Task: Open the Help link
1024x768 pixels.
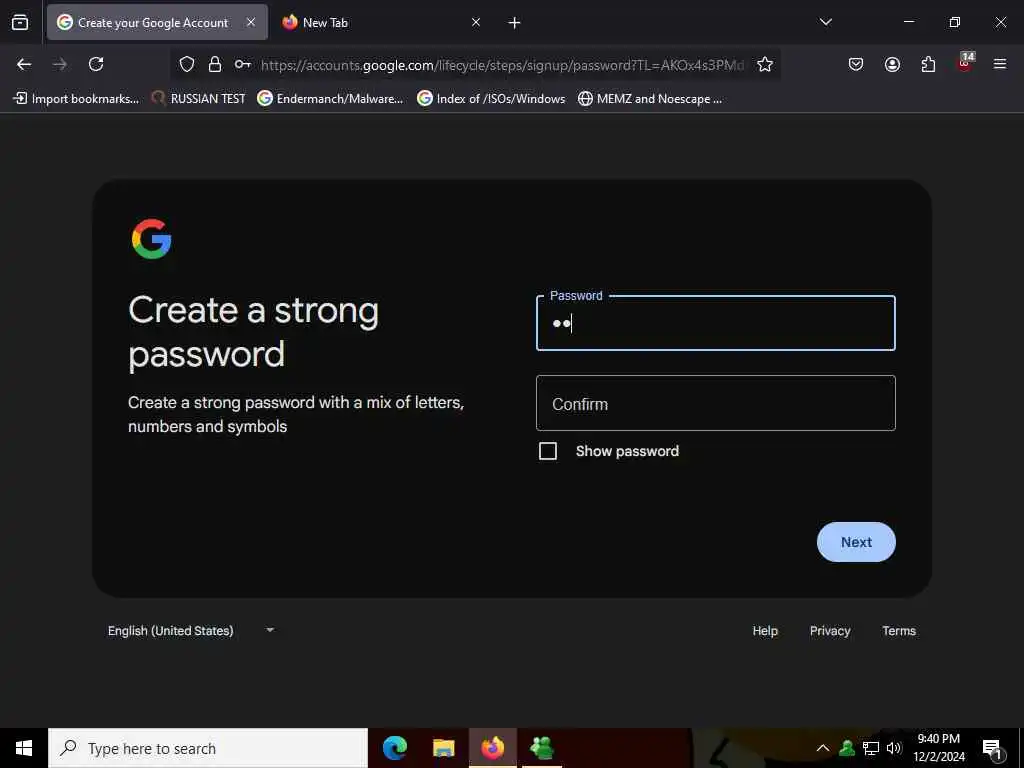Action: tap(765, 631)
